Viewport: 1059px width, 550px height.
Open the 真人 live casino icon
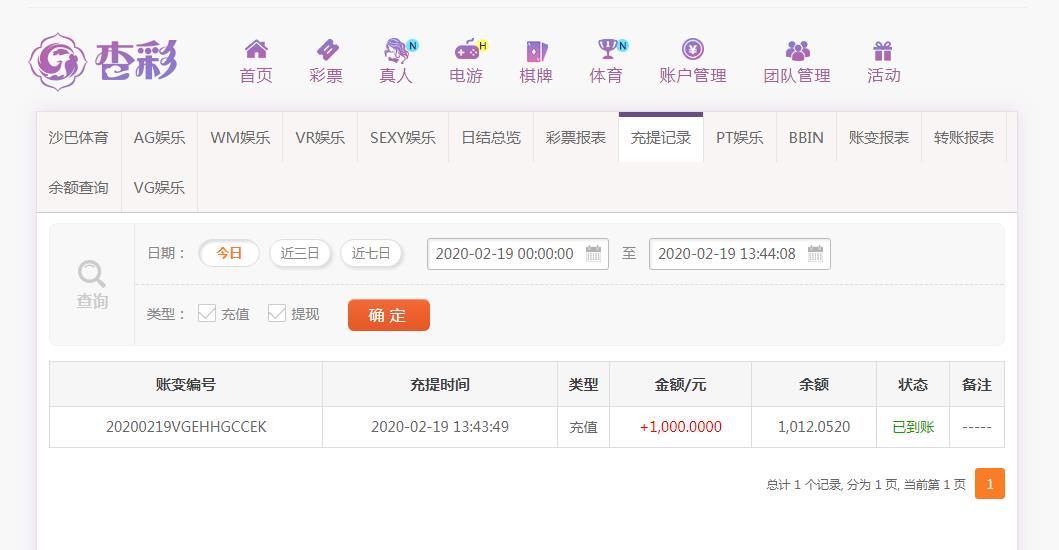(x=398, y=49)
